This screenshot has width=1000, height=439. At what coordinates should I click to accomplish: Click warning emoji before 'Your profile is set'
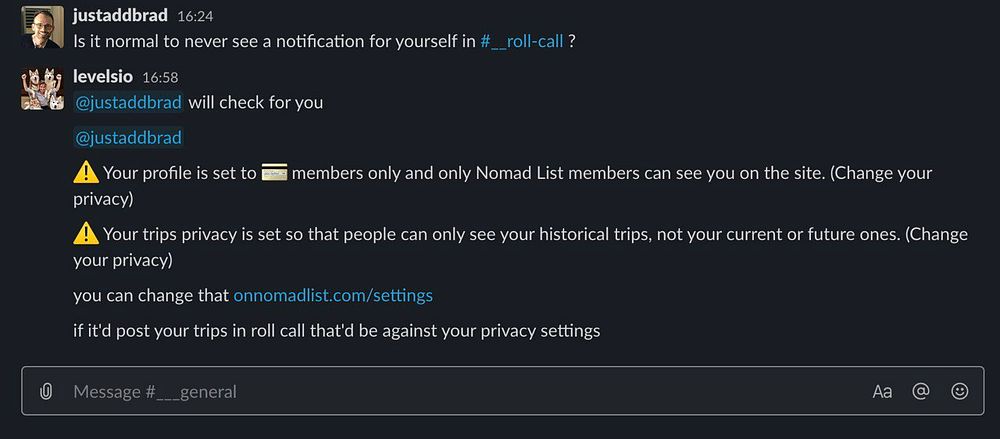click(86, 173)
